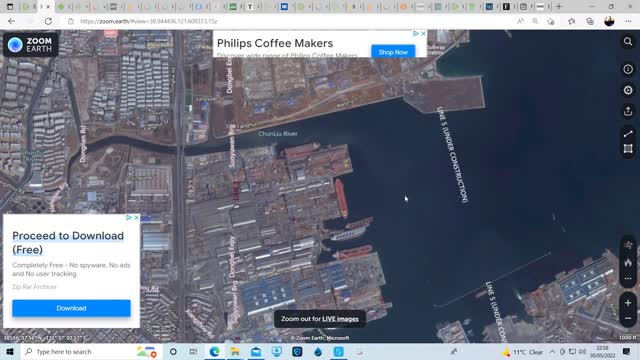Screen dimensions: 640x360
Task: Click Shop Now in Philips ad
Action: pos(393,52)
